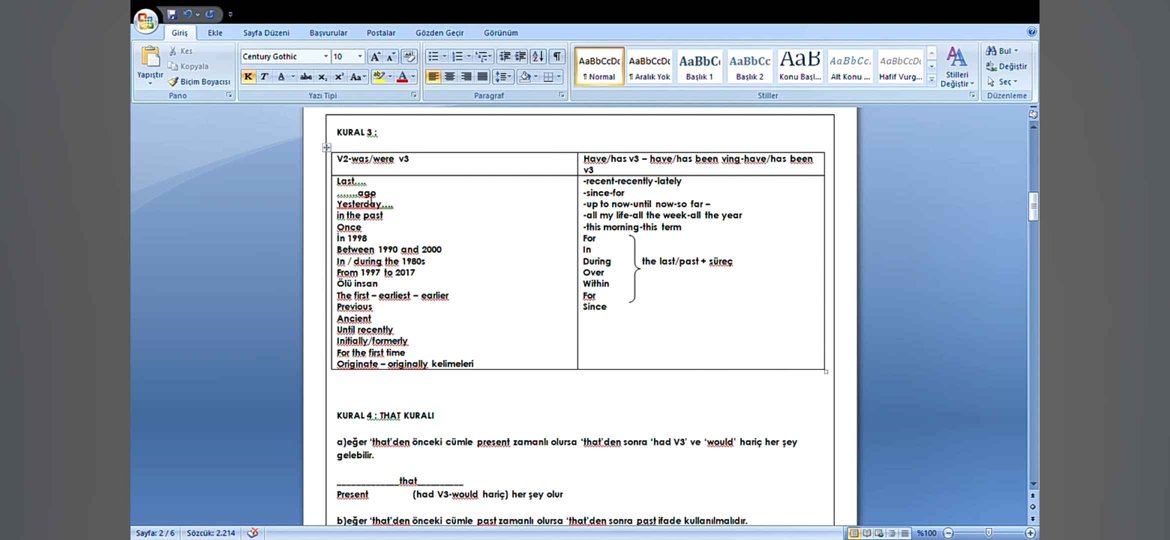The image size is (1170, 540).
Task: Switch to print layout view icon
Action: (x=854, y=533)
